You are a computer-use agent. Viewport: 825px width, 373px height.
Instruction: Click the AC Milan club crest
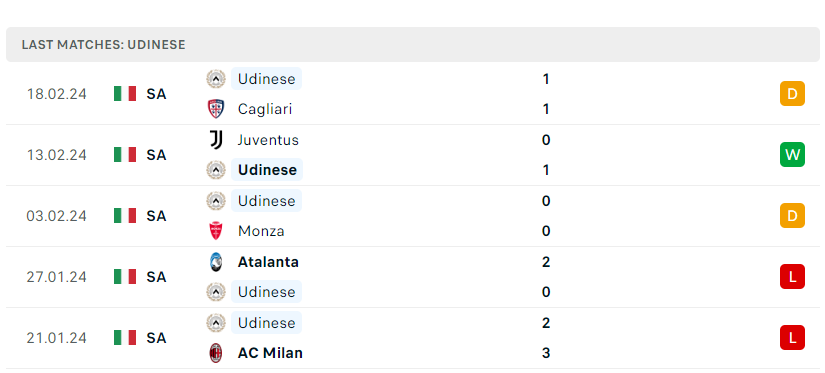216,353
